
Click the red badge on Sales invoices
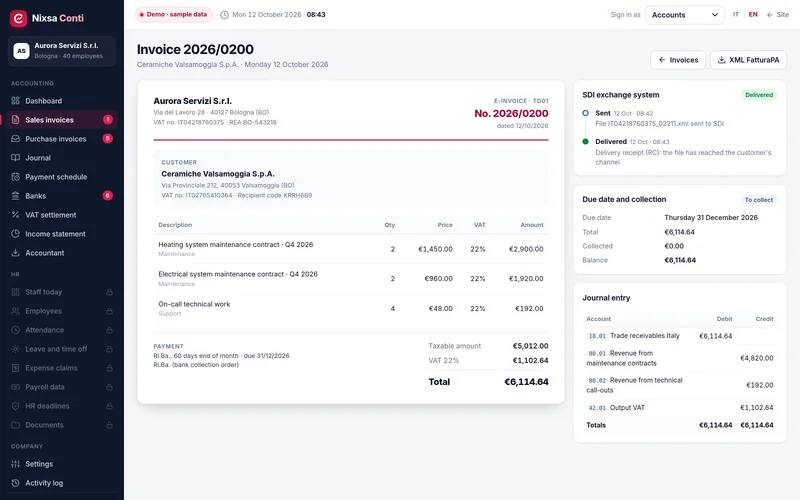(108, 120)
